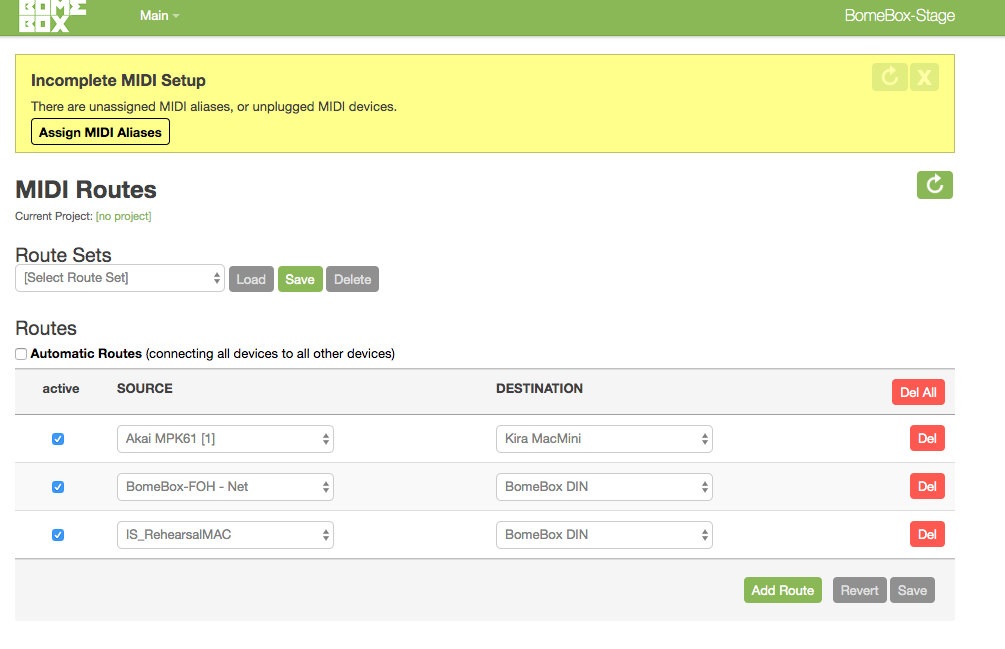Screen dimensions: 1005x649
Task: Toggle active for Akai MPK61 route
Action: point(58,439)
